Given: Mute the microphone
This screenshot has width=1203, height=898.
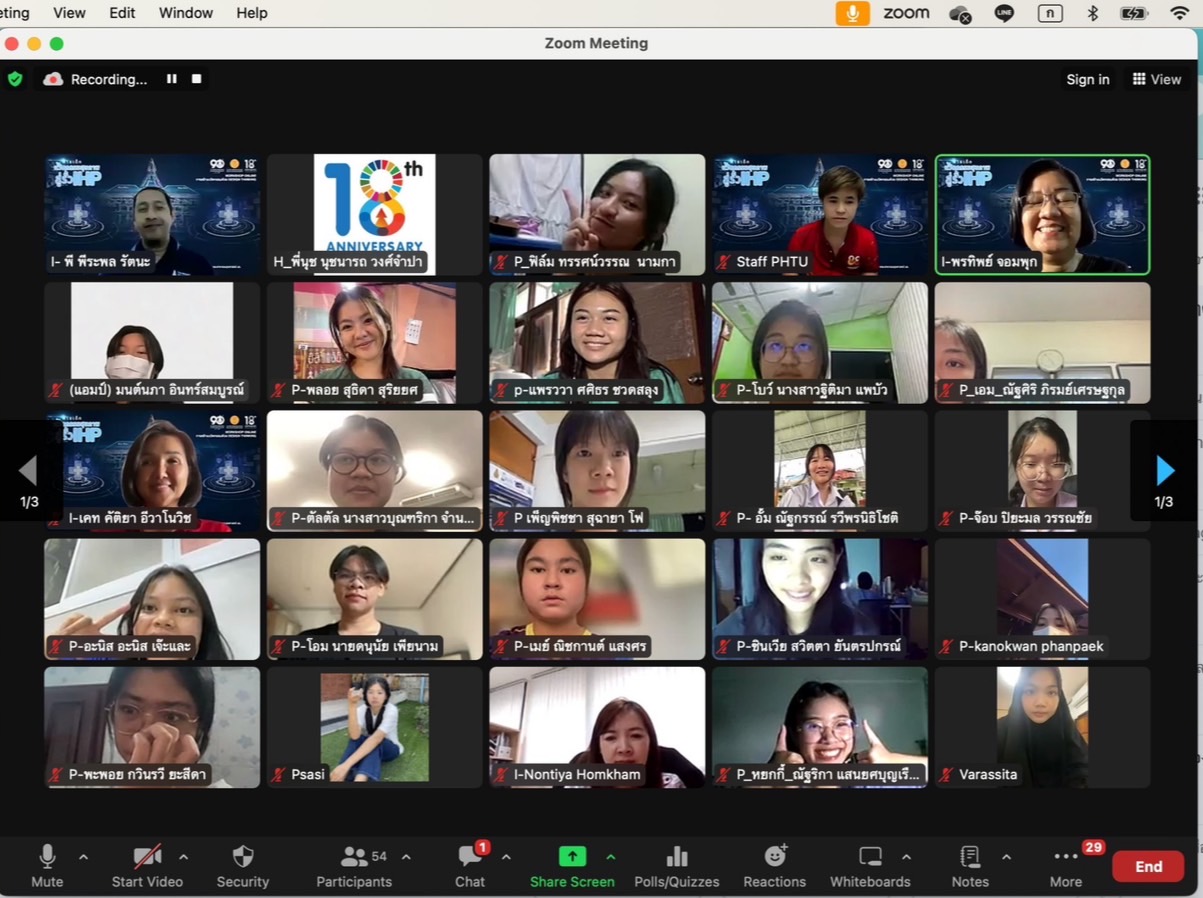Looking at the screenshot, I should coord(47,866).
